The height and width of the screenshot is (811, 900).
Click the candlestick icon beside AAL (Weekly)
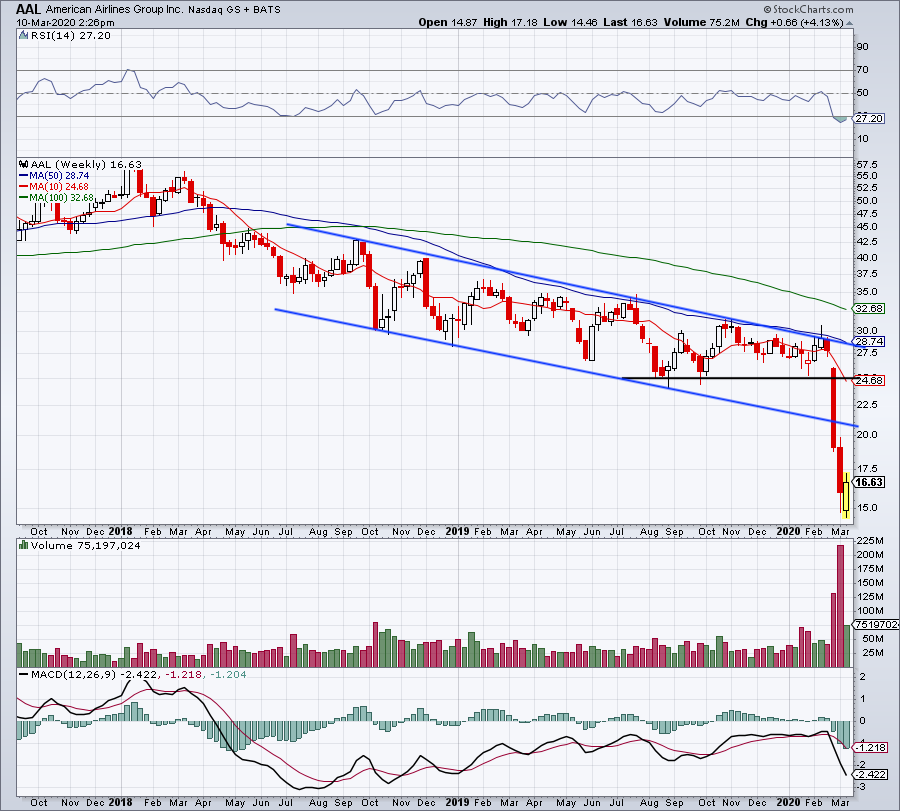point(23,165)
